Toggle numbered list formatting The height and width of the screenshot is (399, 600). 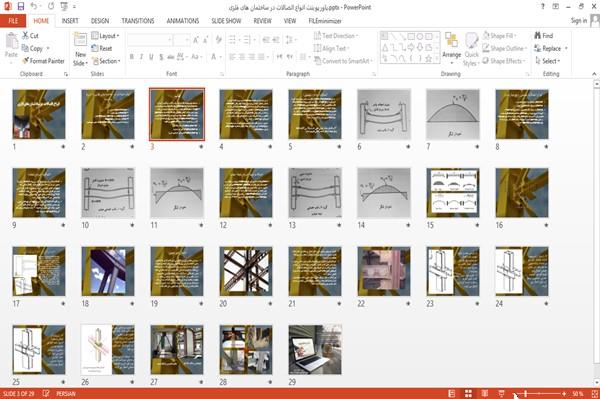coord(247,40)
